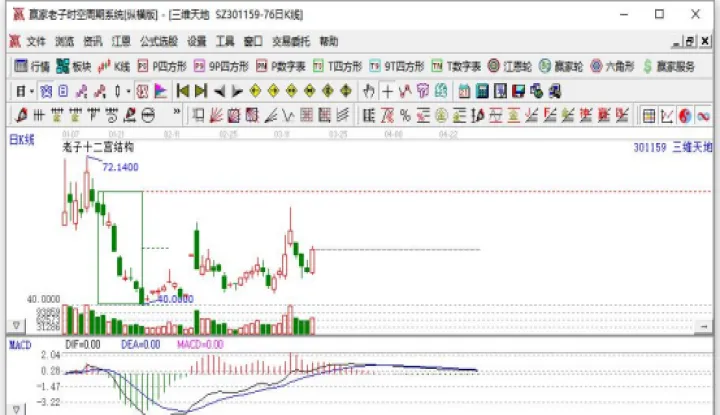
Task: Jump to first bar with green arrow icon
Action: [x=183, y=91]
